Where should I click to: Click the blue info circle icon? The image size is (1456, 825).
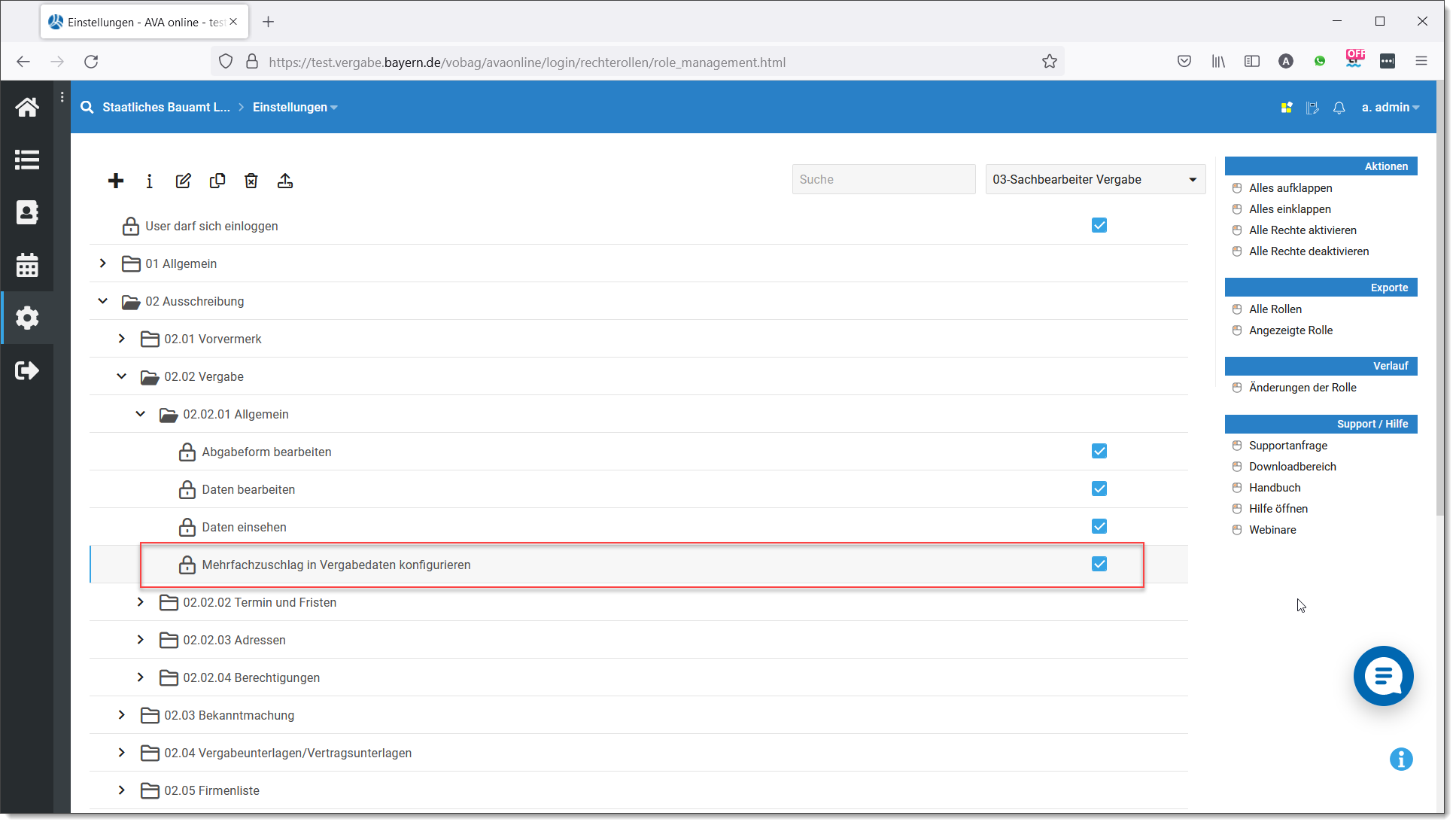tap(1401, 760)
